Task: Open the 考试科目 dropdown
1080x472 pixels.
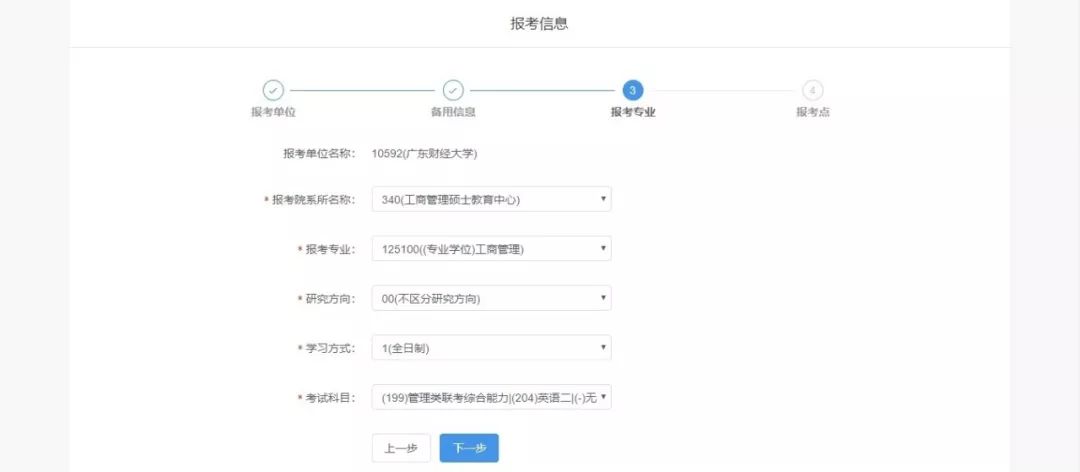Action: (x=491, y=397)
